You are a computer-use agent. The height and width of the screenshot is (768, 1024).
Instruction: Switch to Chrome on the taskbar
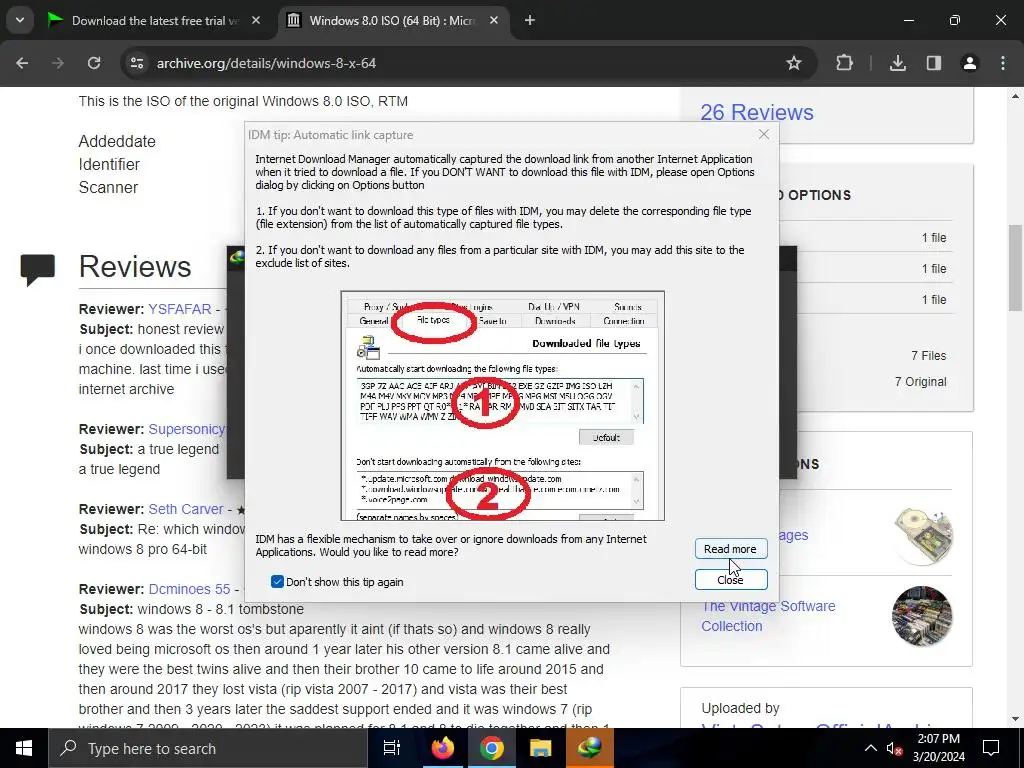click(492, 748)
